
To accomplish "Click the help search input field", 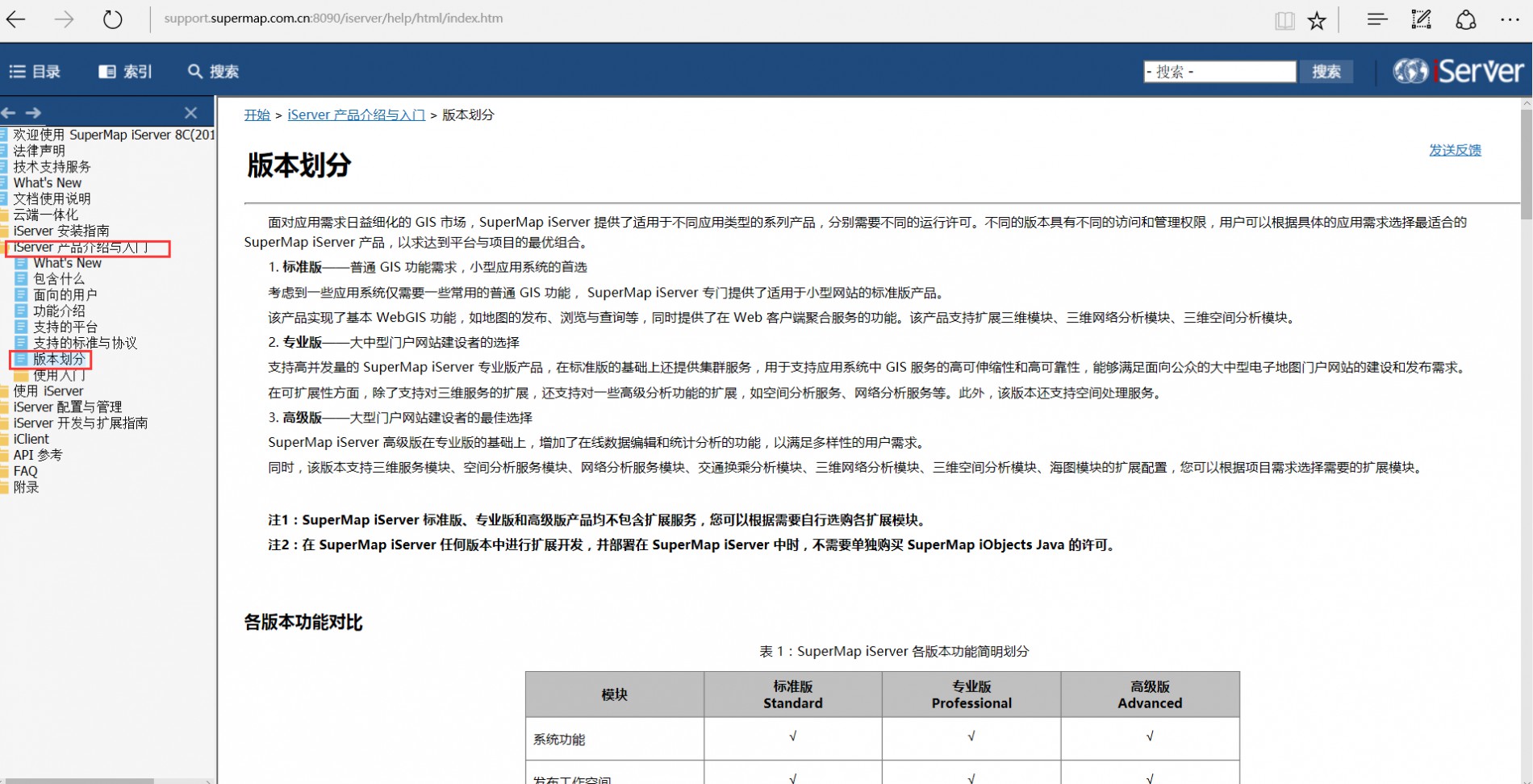I will pos(1219,72).
